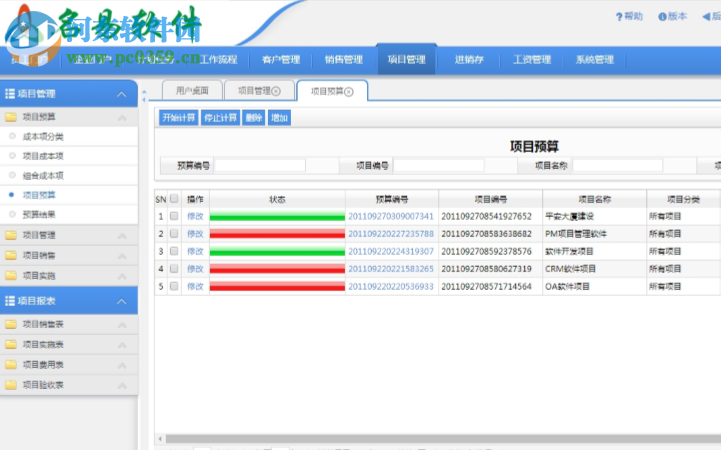Click 修改 link in row 1

[195, 216]
